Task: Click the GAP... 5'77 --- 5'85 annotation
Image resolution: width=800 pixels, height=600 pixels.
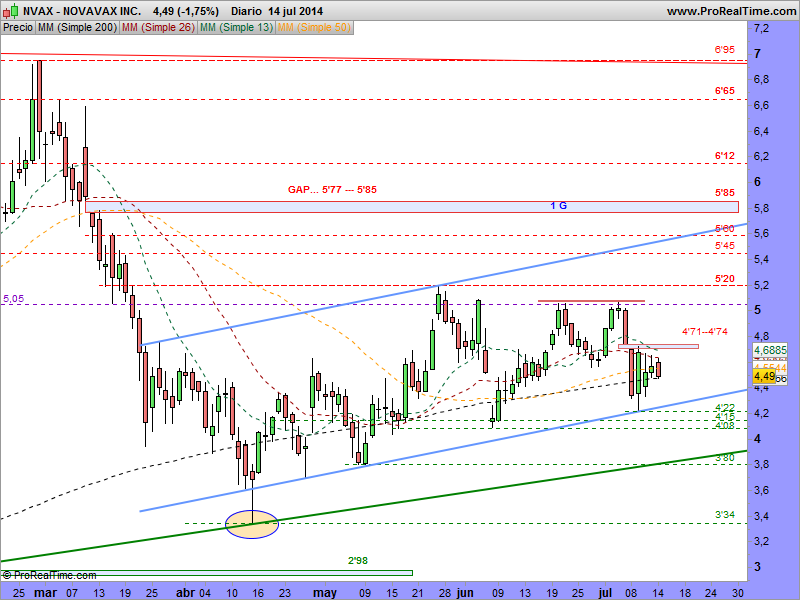Action: pos(332,190)
